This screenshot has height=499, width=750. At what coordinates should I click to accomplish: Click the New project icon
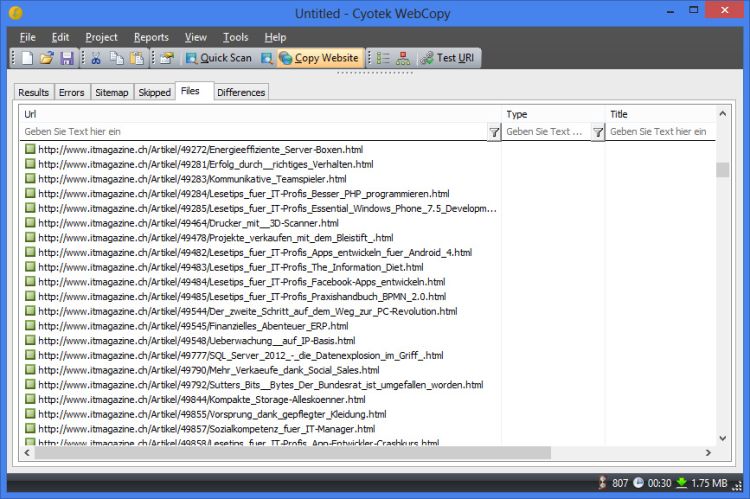pos(27,58)
